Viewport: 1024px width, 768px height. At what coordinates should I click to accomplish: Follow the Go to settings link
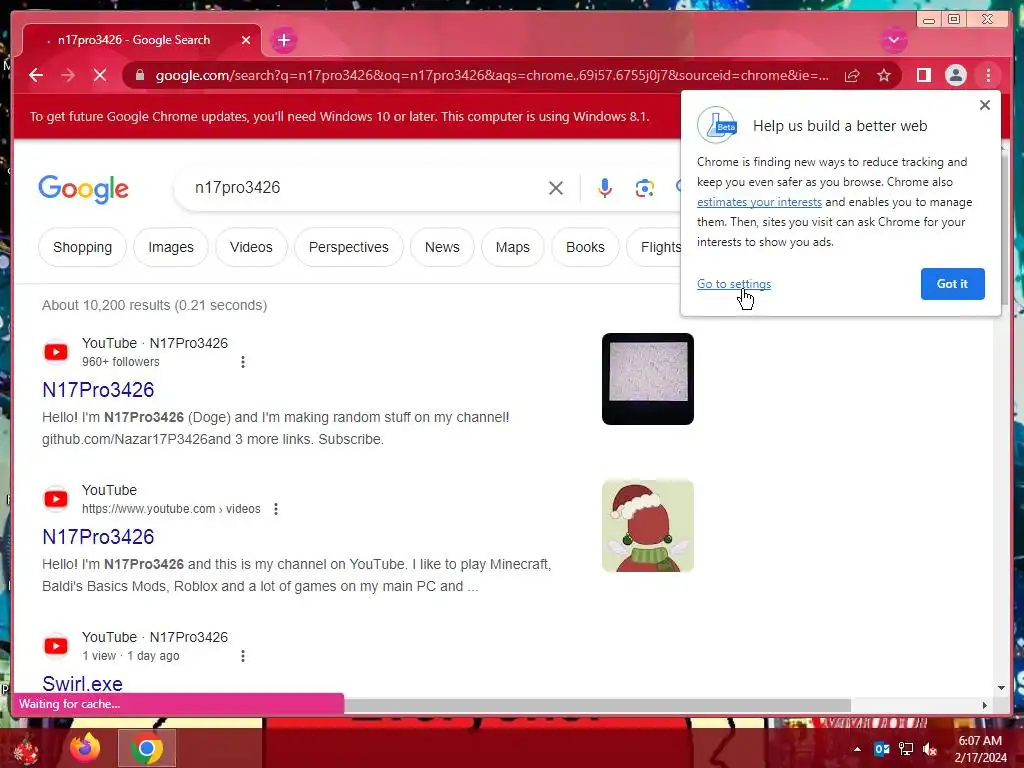(733, 284)
